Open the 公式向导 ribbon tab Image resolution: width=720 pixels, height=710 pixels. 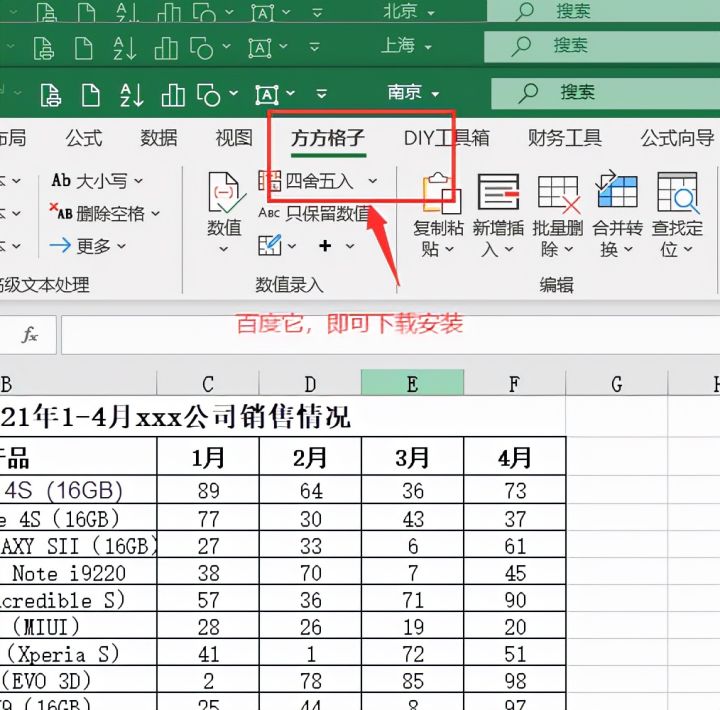pyautogui.click(x=677, y=138)
